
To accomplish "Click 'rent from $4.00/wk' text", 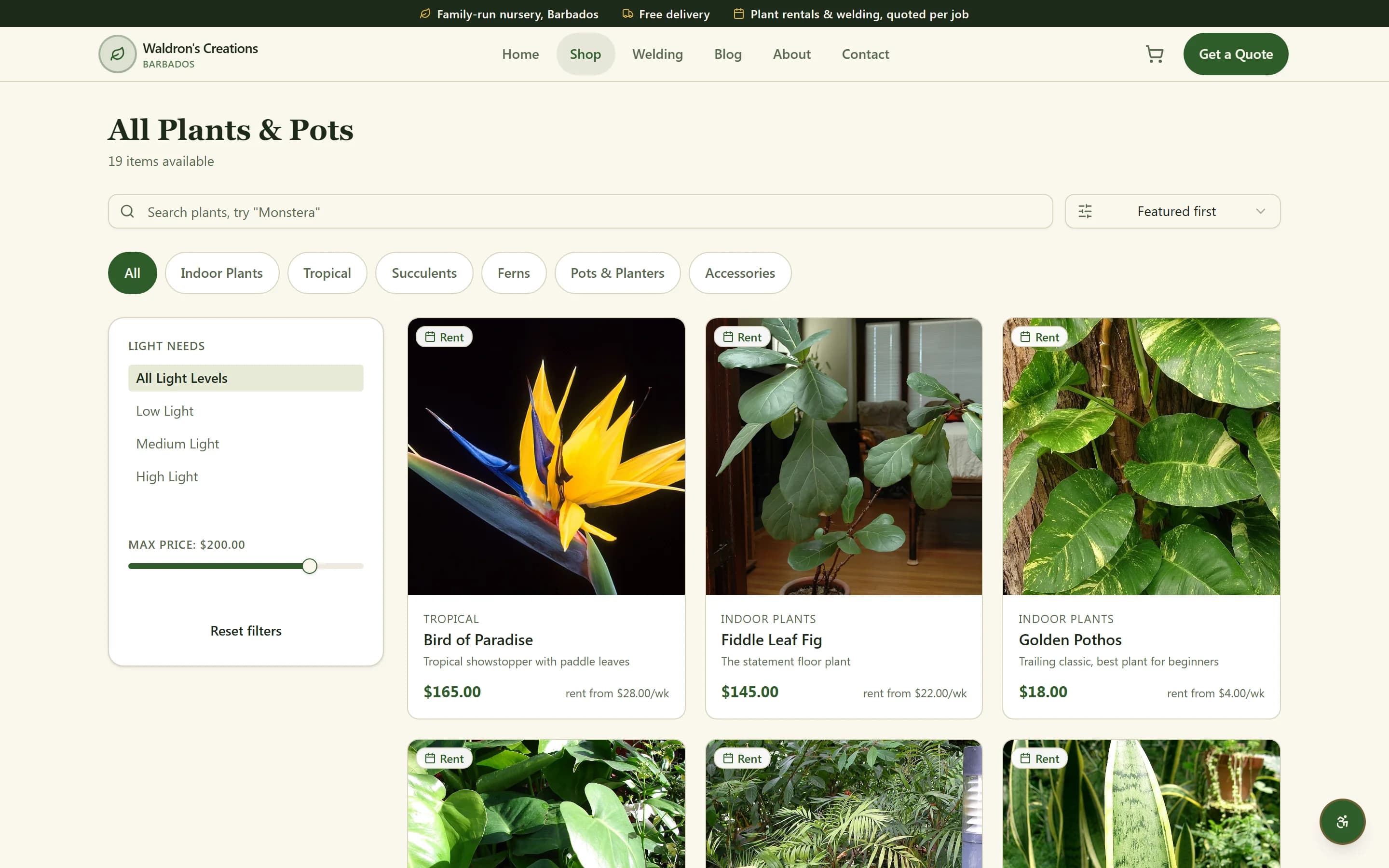I will [x=1216, y=693].
